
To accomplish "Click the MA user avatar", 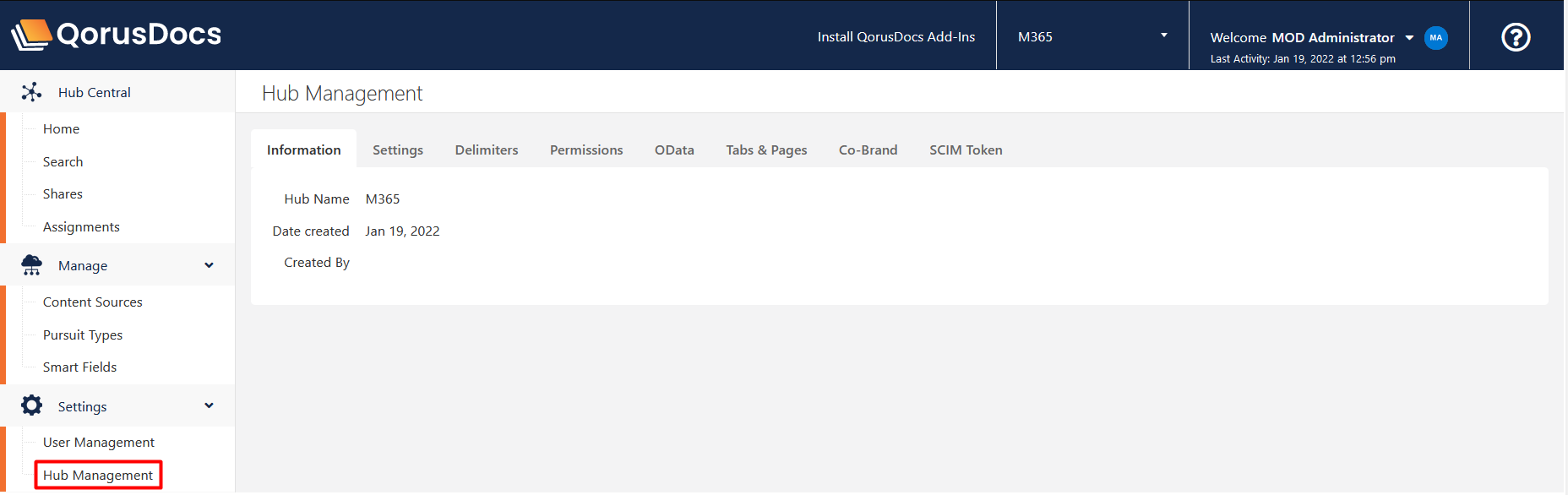I will (1436, 37).
